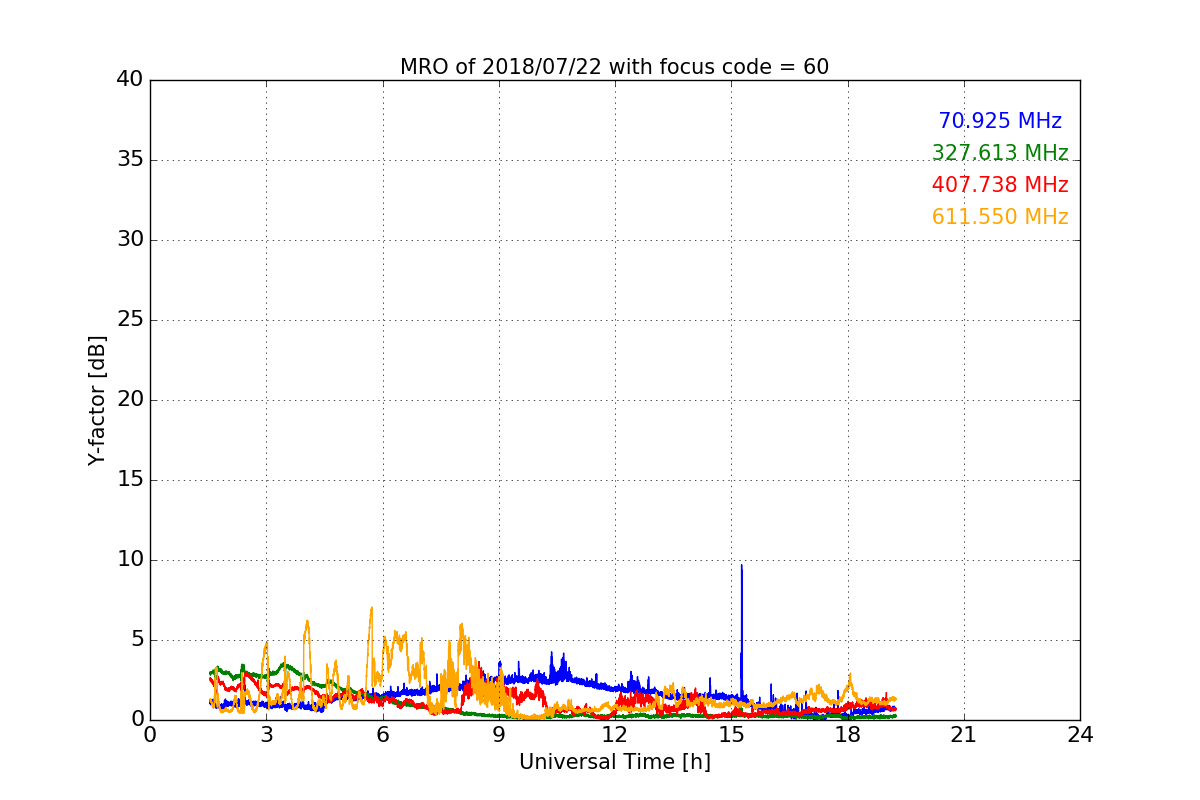Click the x-axis tick label '24'
1200x800 pixels.
point(1080,735)
